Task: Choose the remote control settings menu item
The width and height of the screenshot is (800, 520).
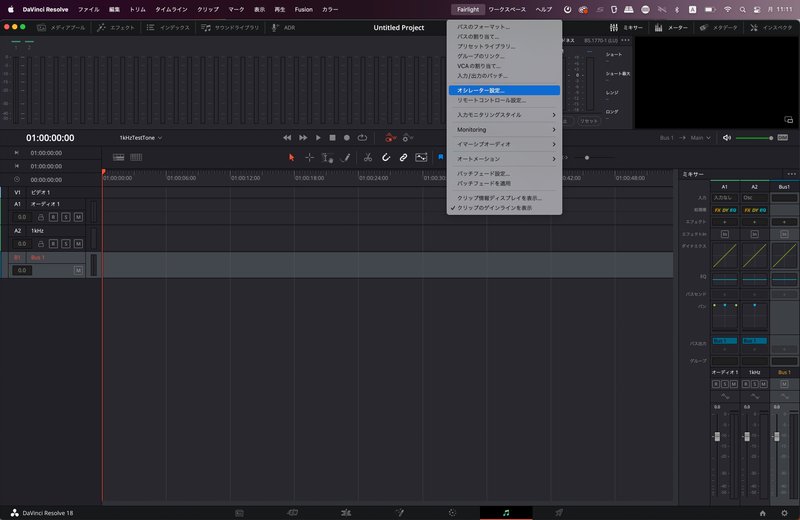Action: coord(504,101)
